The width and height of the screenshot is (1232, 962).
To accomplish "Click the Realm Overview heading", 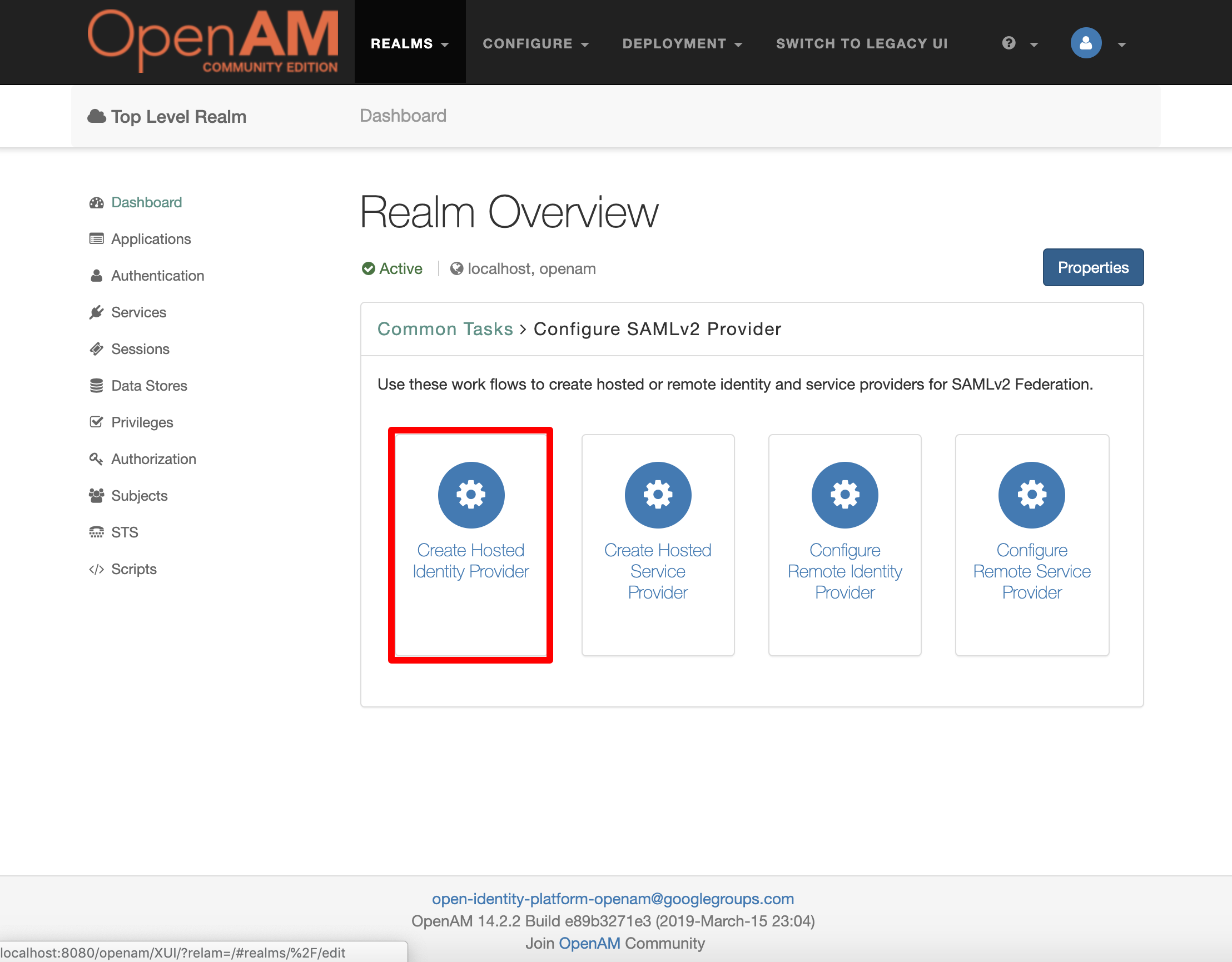I will (x=509, y=212).
